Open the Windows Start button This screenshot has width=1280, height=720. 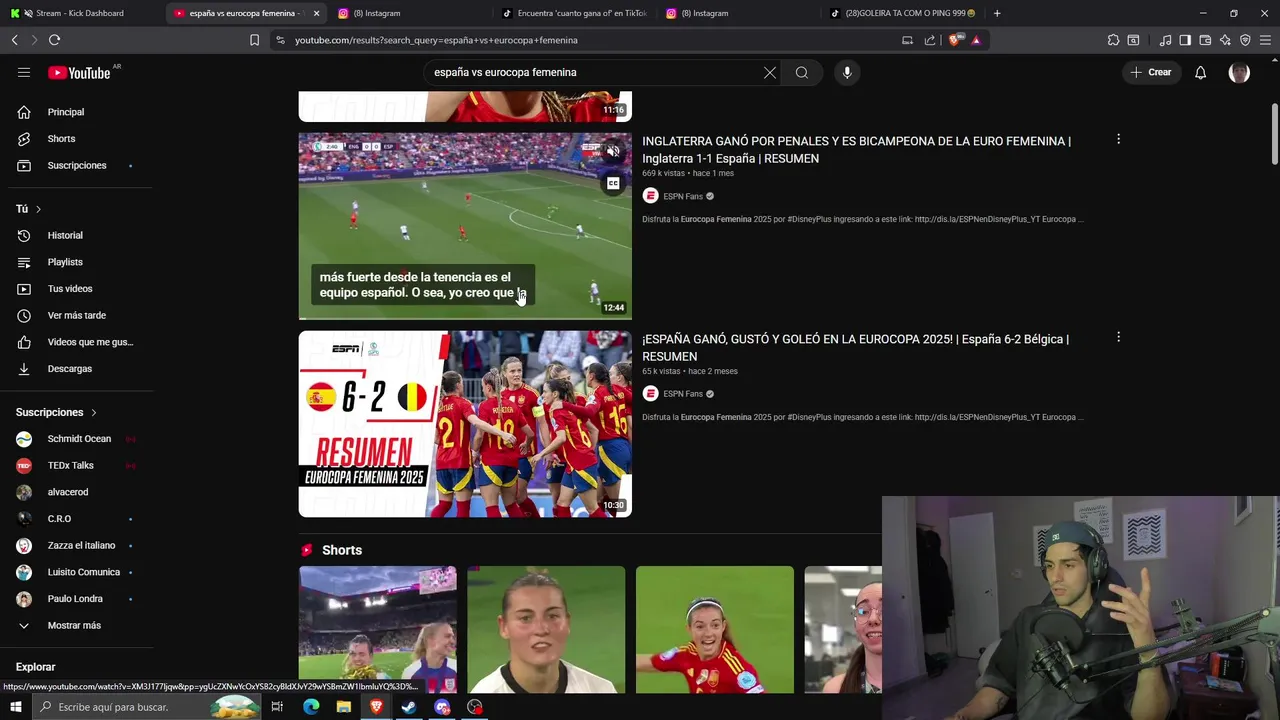click(x=15, y=707)
